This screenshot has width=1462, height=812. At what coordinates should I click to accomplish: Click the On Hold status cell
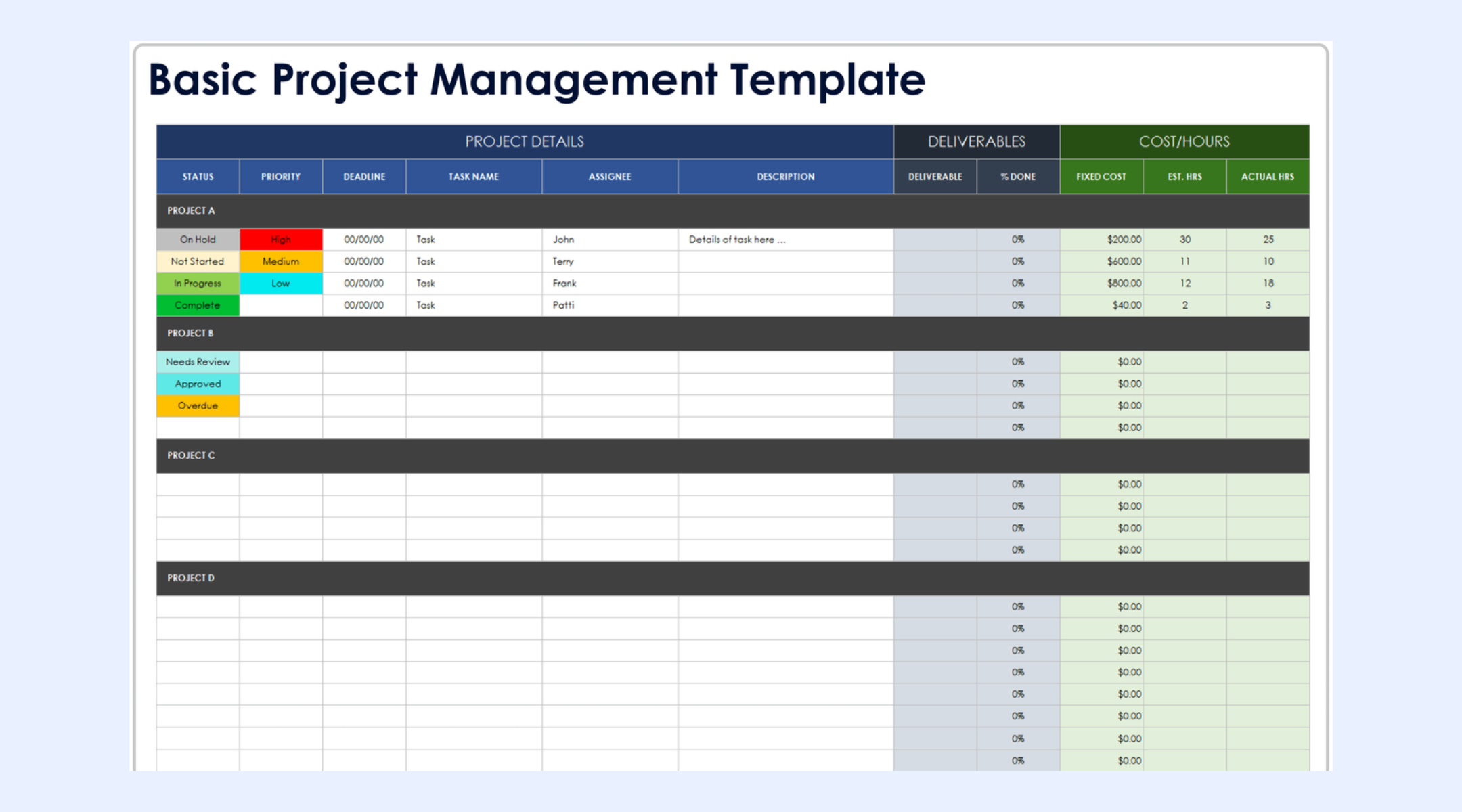[198, 240]
